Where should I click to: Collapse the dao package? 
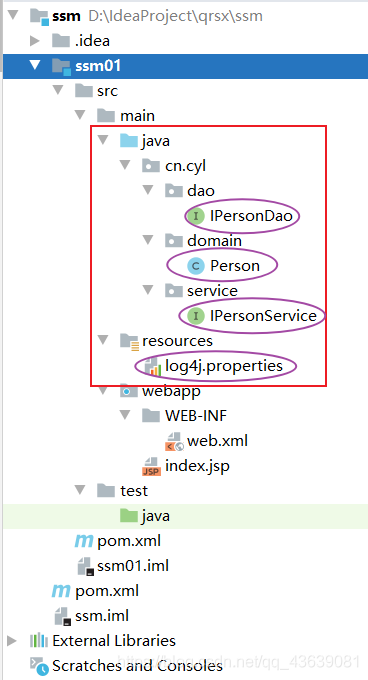click(x=148, y=190)
